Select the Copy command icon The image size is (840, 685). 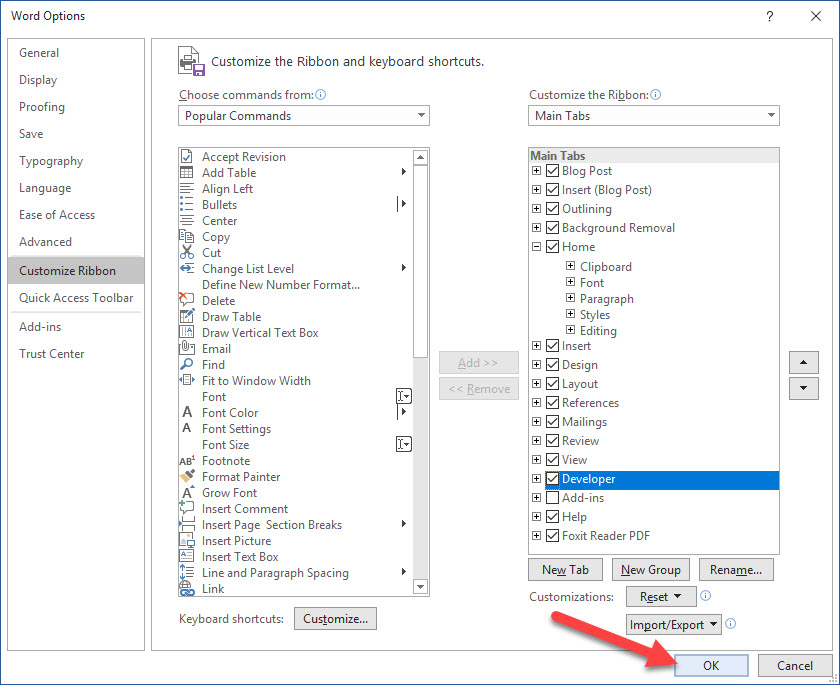coord(186,236)
